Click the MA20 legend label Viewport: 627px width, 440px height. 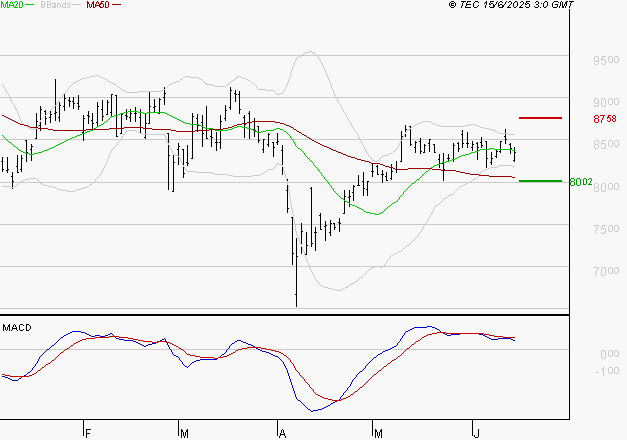pyautogui.click(x=12, y=5)
